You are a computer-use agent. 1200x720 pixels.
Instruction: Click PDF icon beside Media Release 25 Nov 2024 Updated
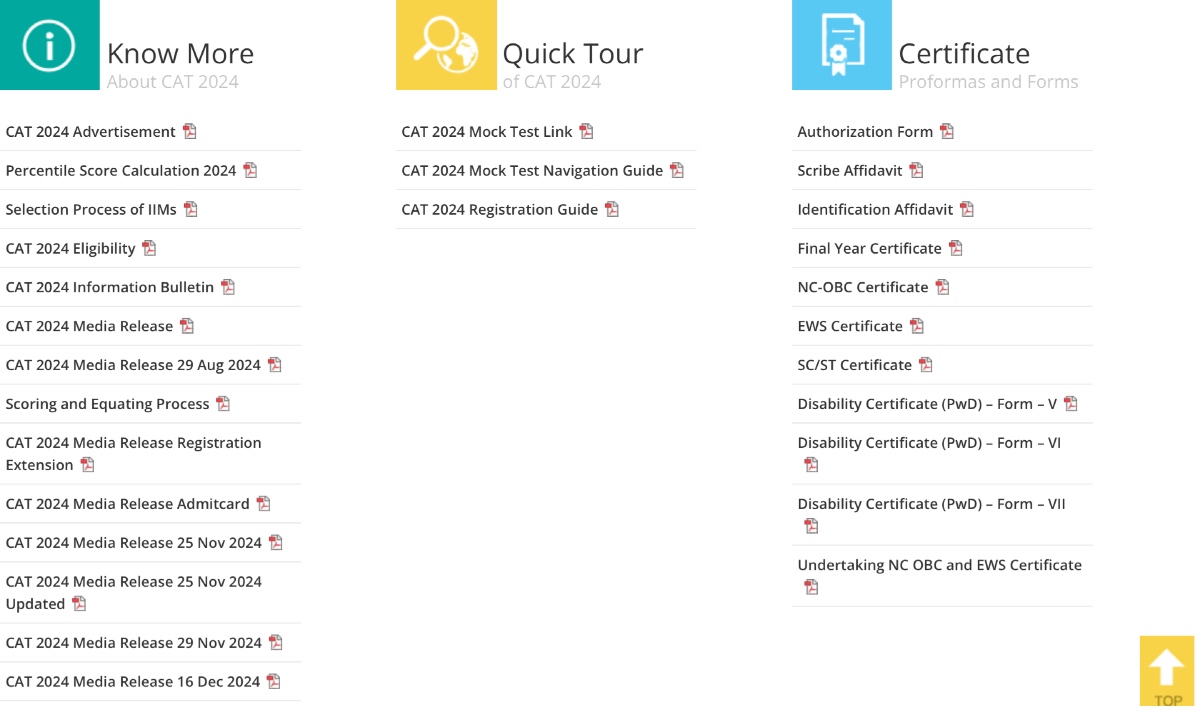[79, 604]
